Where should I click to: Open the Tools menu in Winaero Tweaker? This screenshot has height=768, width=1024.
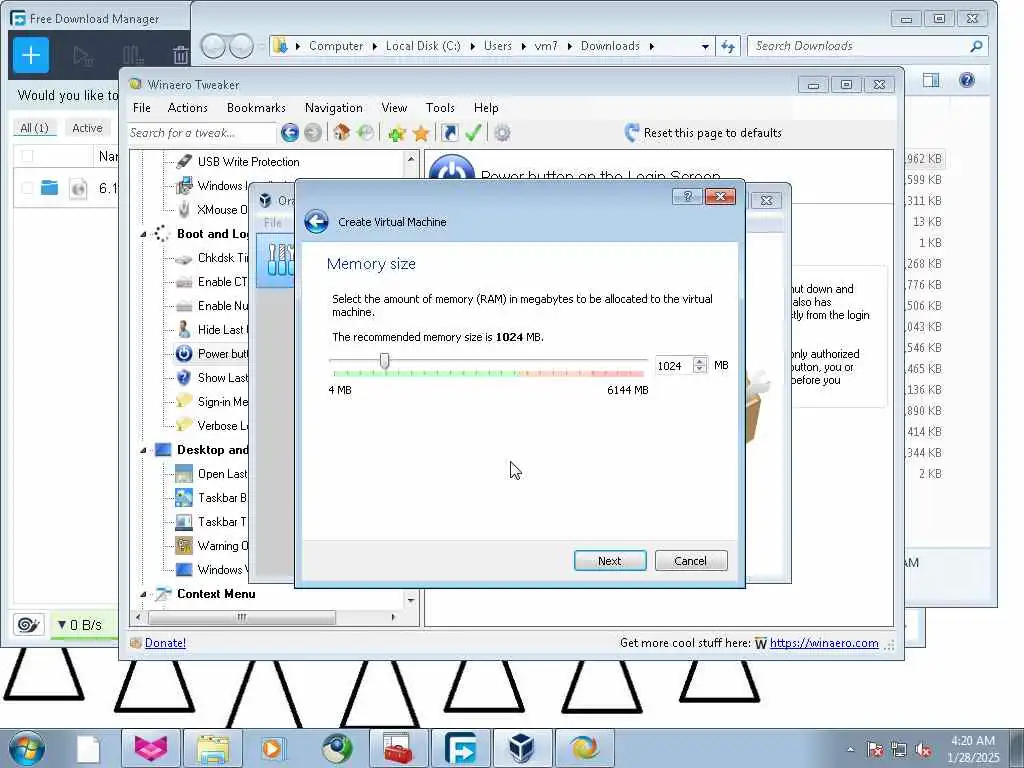coord(440,108)
